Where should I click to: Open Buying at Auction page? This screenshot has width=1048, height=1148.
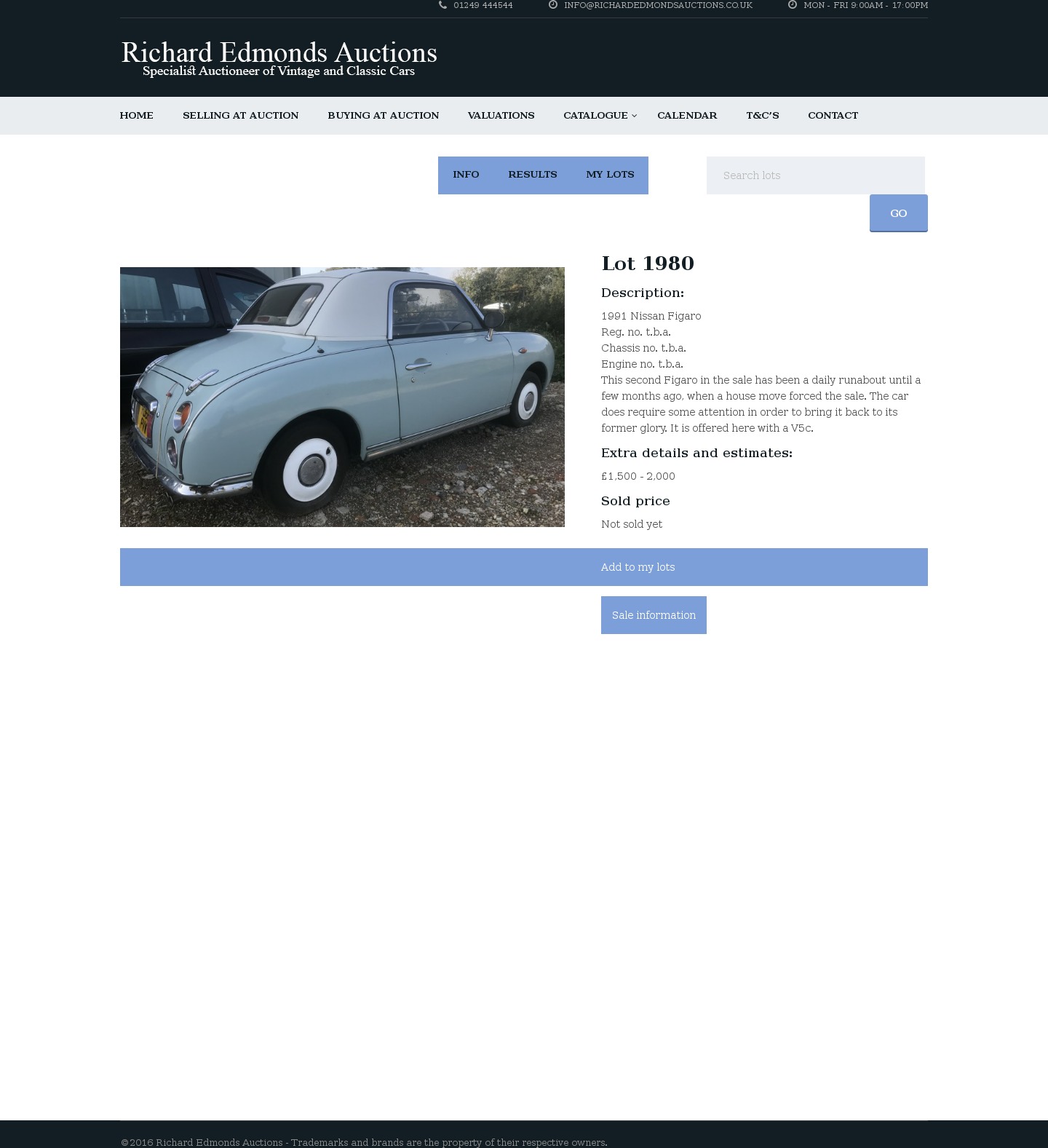[383, 116]
